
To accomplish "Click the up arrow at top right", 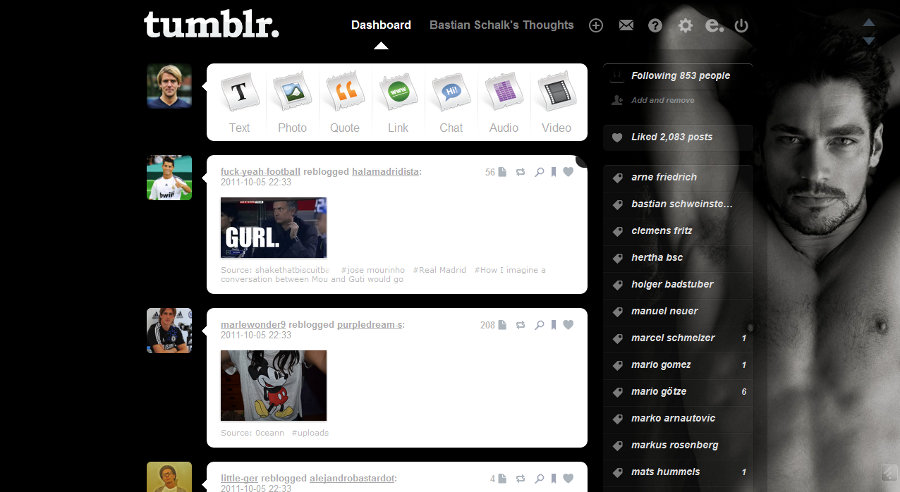I will [x=869, y=22].
